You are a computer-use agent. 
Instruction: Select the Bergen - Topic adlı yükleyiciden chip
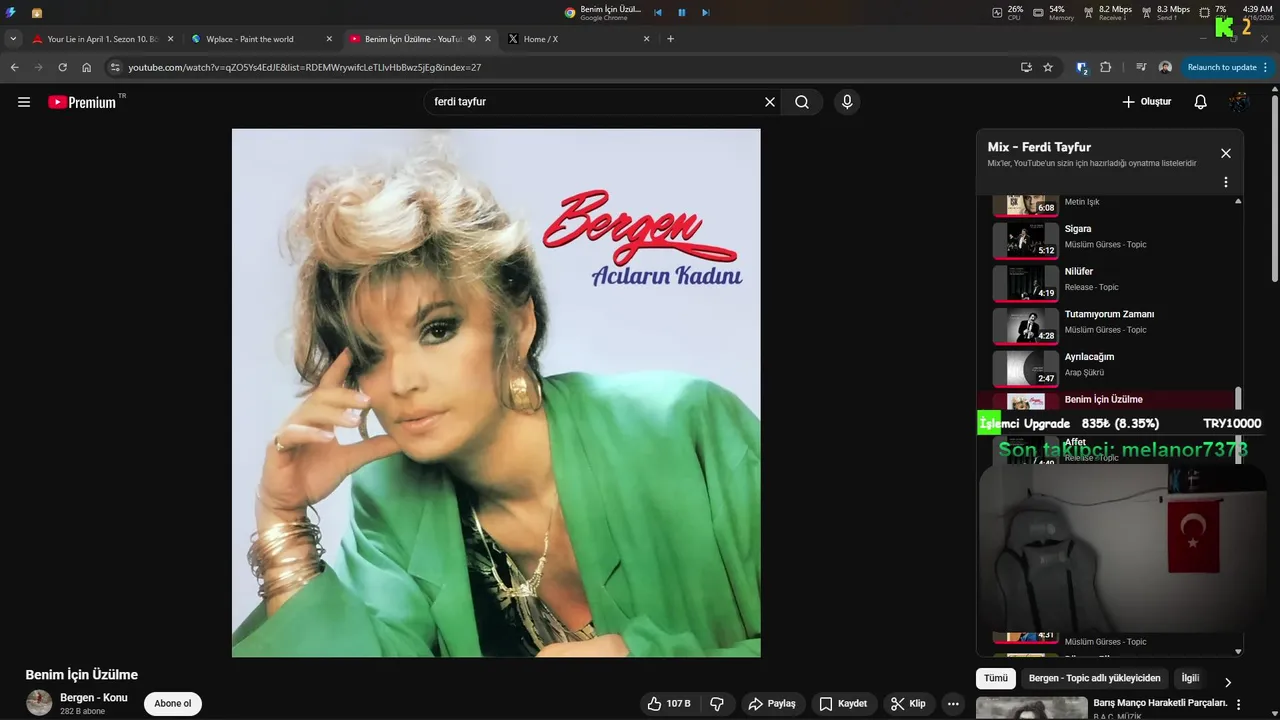[x=1095, y=678]
